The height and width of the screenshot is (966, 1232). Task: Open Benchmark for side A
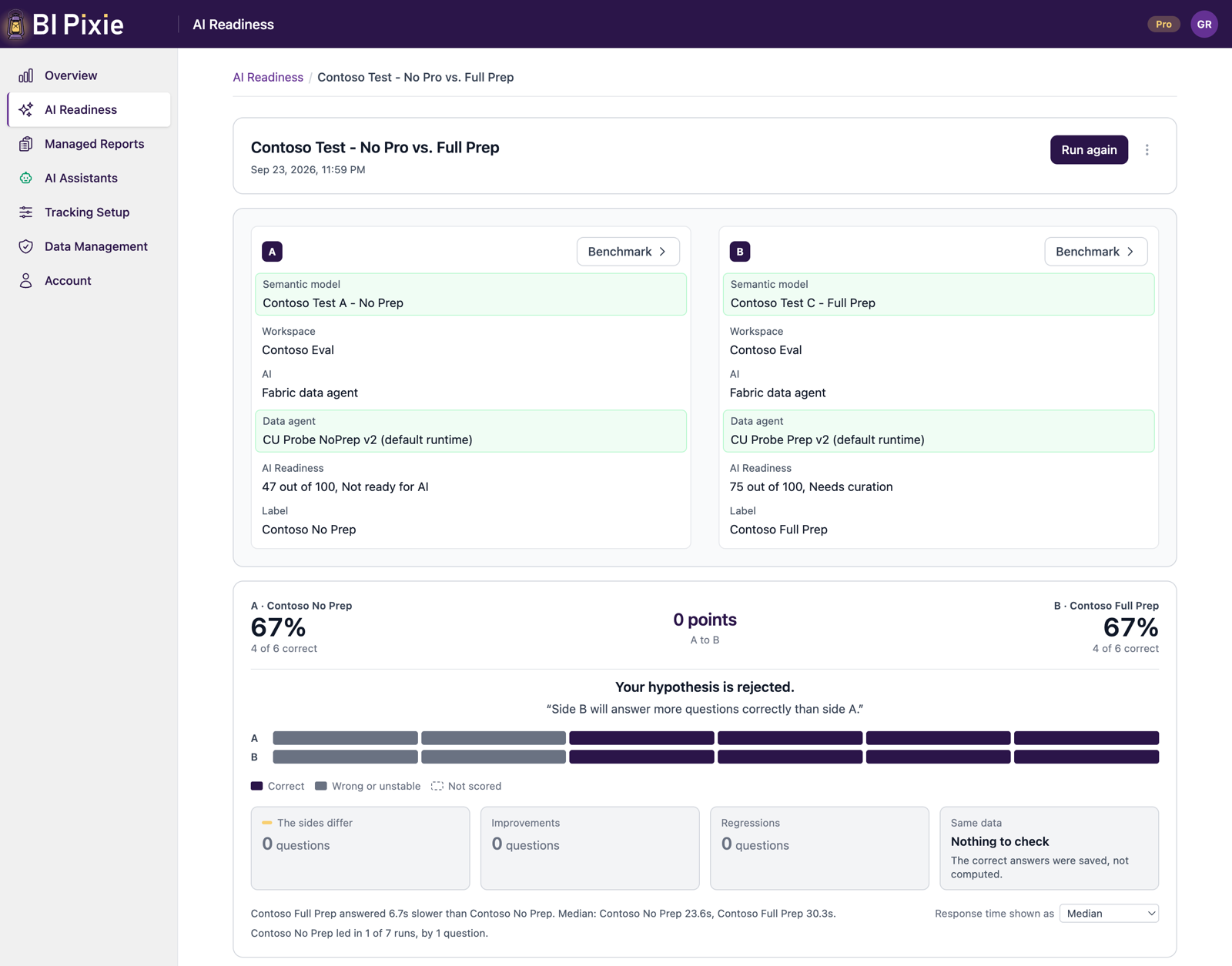(628, 252)
